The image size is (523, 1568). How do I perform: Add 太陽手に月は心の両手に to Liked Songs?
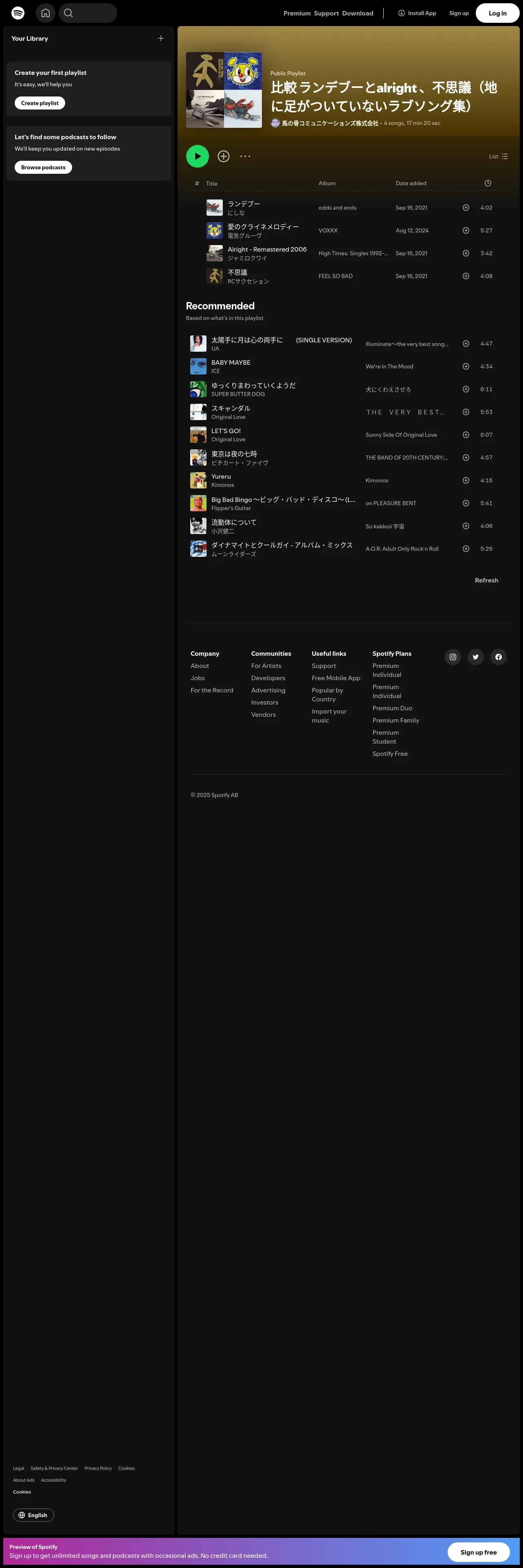466,343
